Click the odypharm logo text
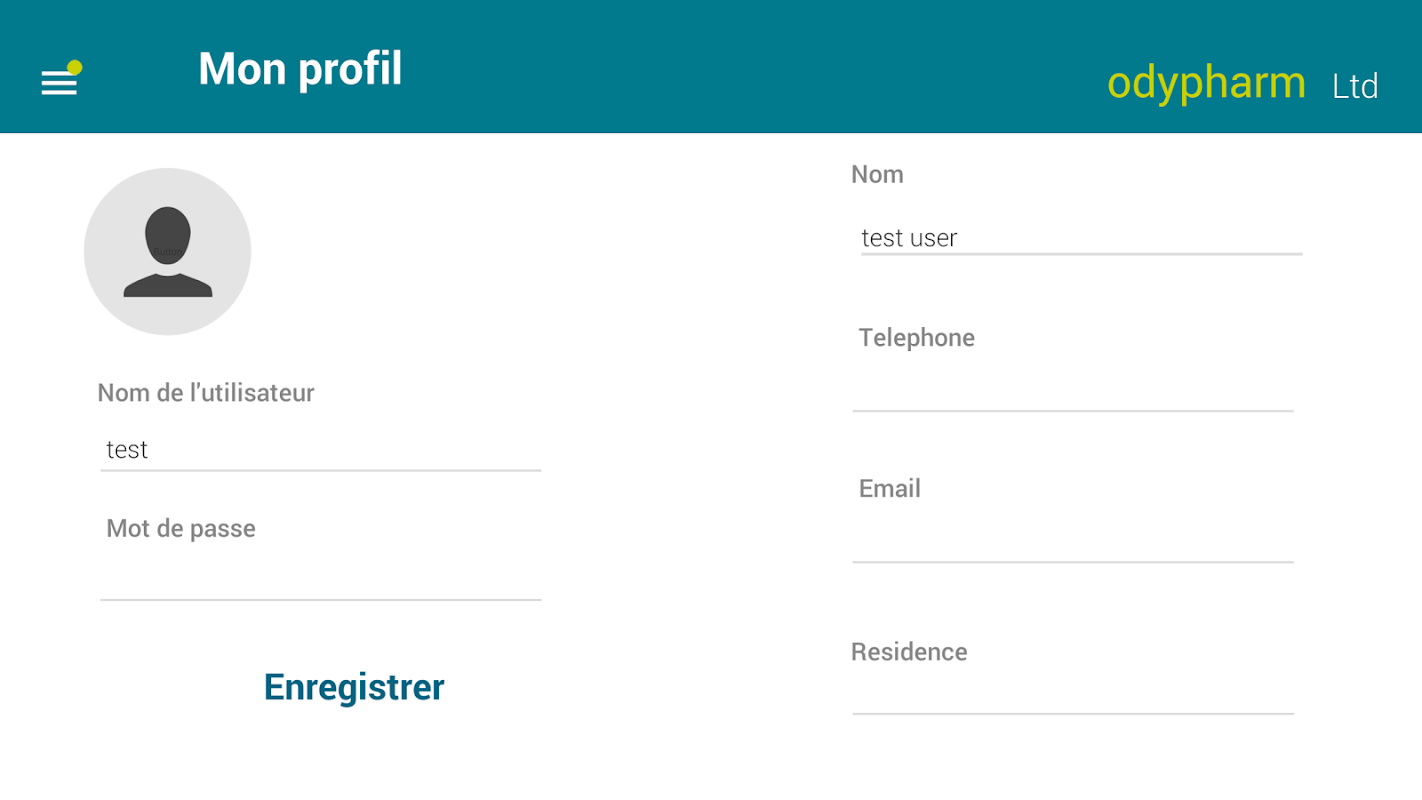 tap(1206, 83)
